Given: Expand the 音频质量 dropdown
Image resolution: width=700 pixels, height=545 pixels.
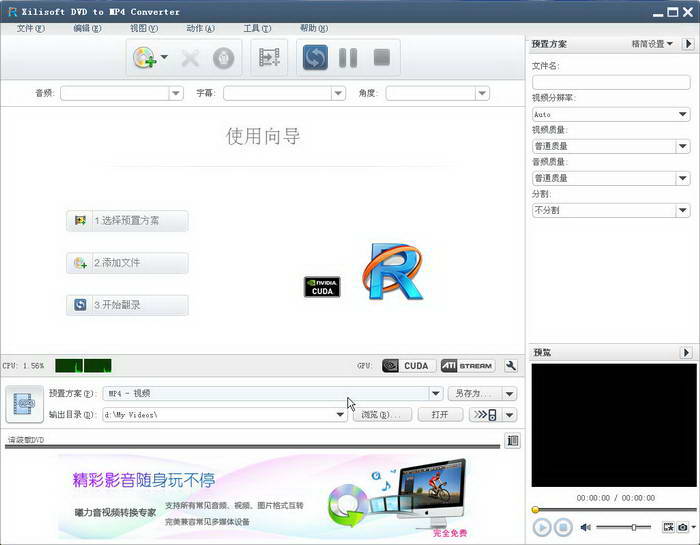Looking at the screenshot, I should pos(683,178).
